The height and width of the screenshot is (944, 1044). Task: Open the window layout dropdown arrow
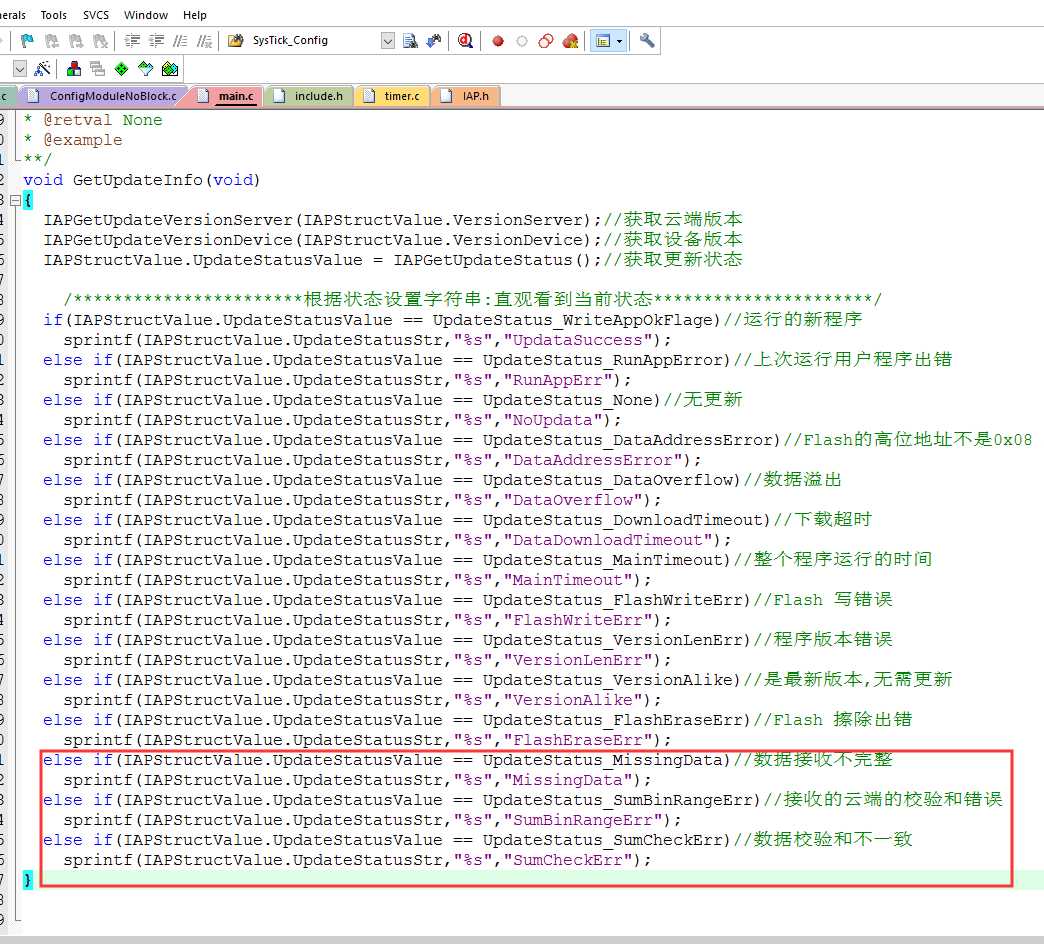(620, 41)
